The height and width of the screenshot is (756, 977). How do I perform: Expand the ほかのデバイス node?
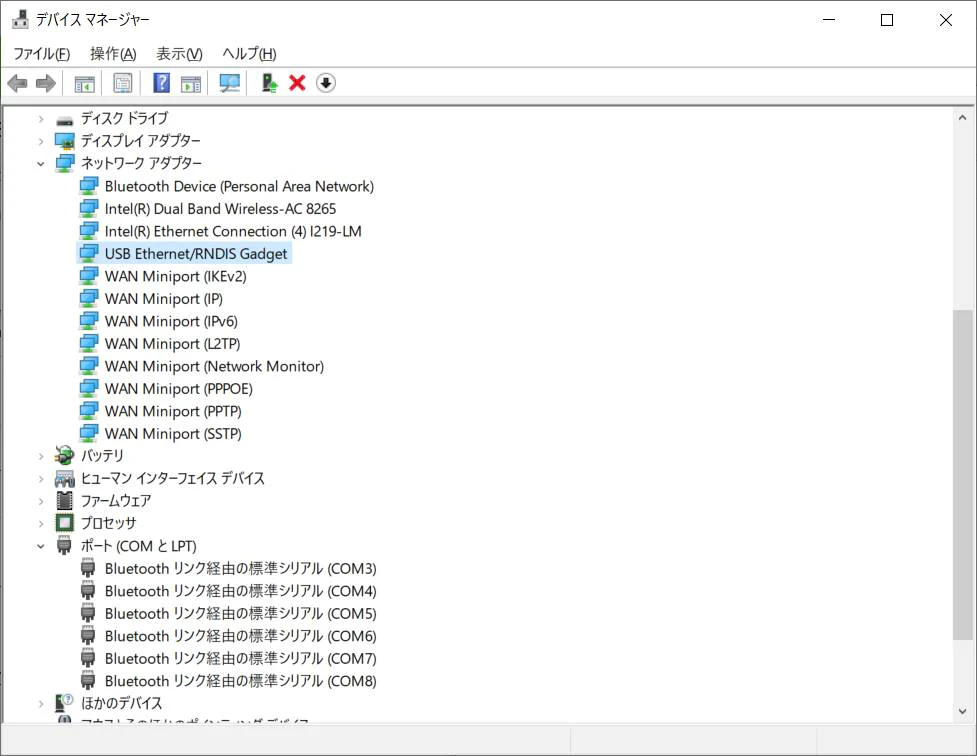(x=41, y=704)
